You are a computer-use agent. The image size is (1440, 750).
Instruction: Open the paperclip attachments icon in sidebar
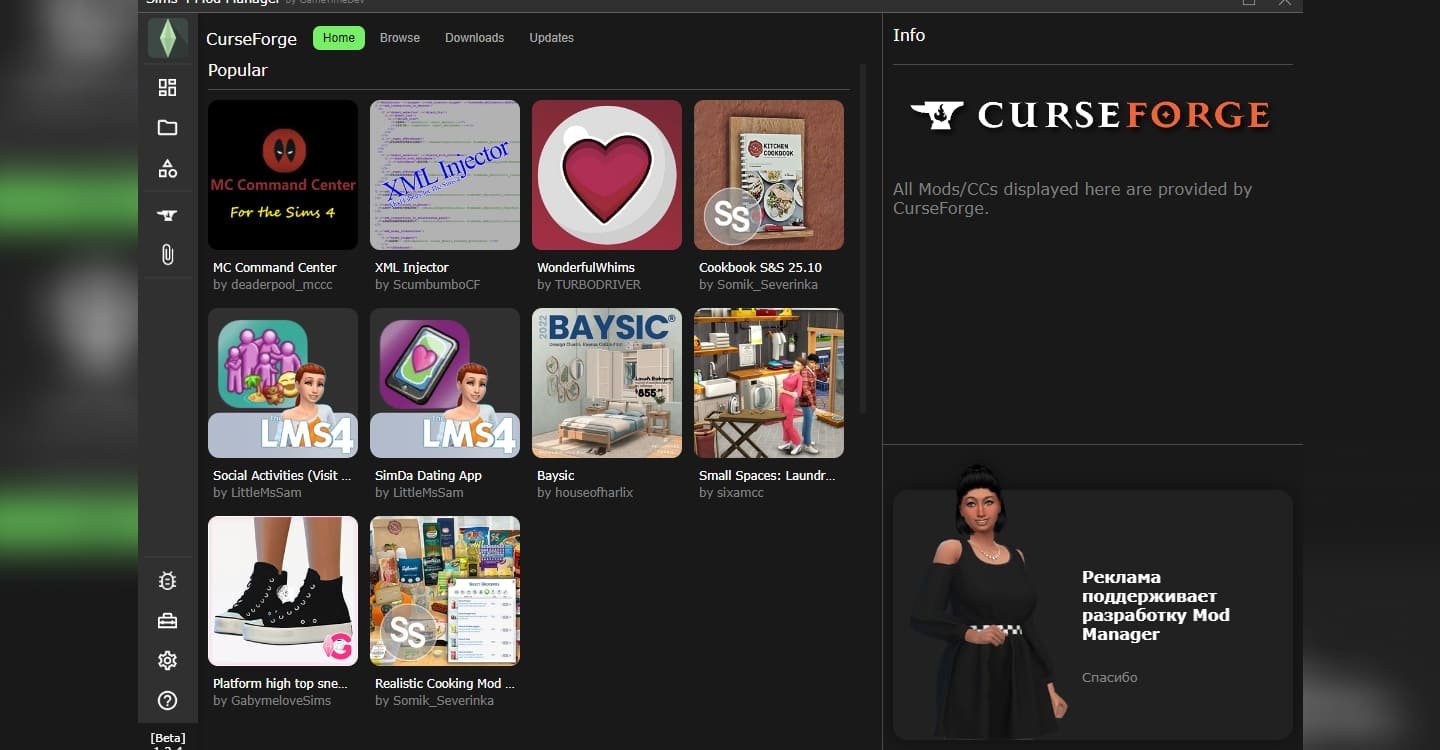tap(167, 254)
